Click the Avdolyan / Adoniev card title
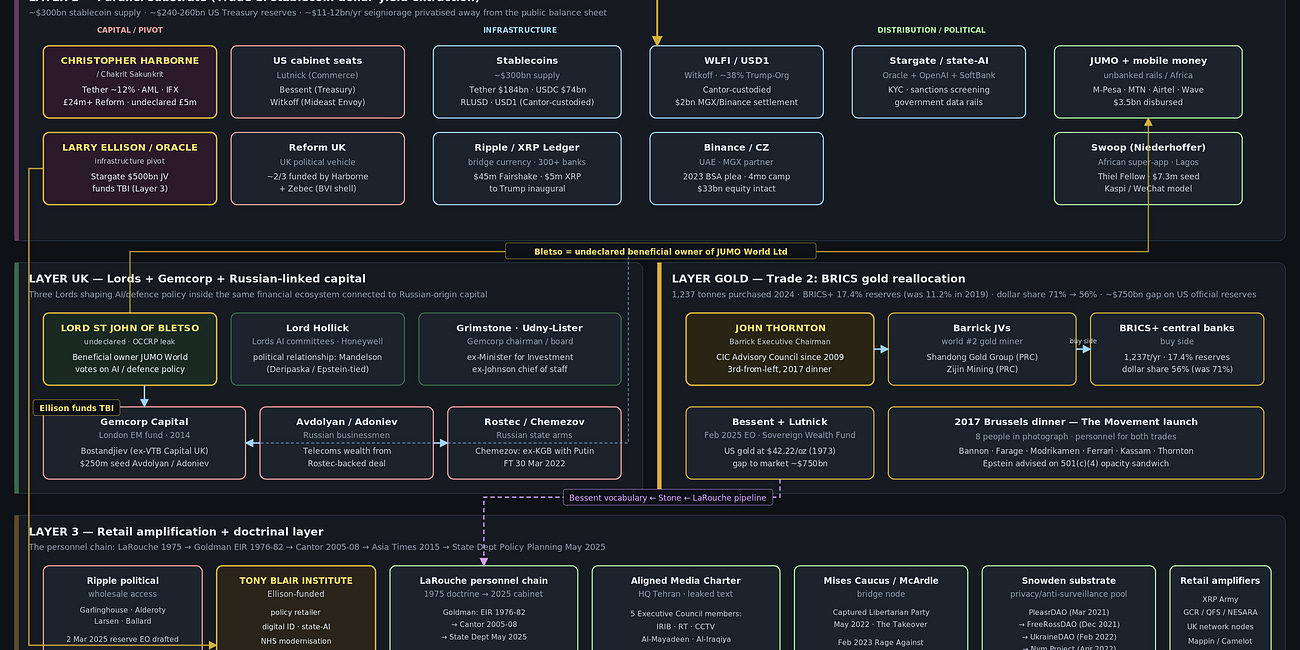1300x650 pixels. (x=346, y=422)
